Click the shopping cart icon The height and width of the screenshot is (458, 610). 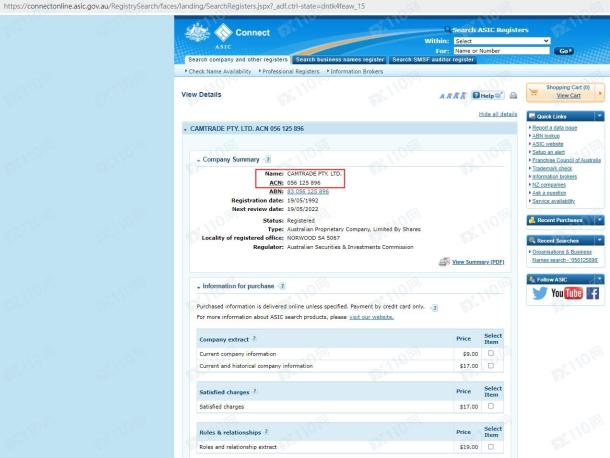(x=534, y=92)
